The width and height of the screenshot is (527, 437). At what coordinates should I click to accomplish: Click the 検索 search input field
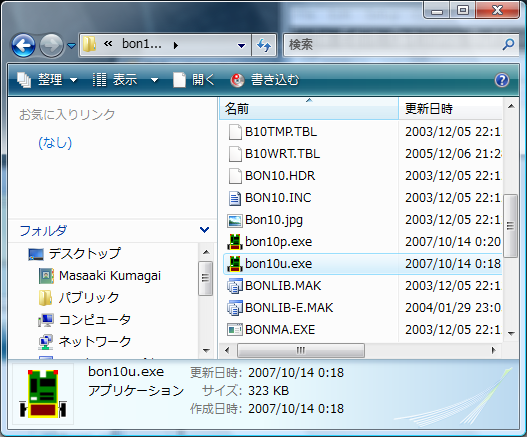pos(392,45)
